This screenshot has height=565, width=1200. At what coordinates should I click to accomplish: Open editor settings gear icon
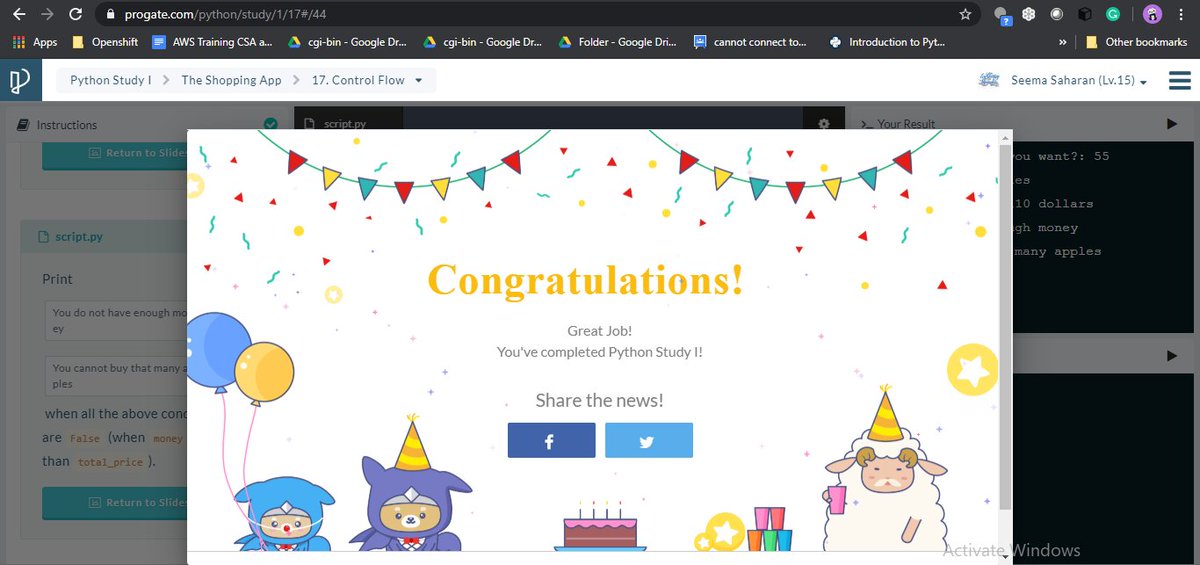pyautogui.click(x=824, y=124)
